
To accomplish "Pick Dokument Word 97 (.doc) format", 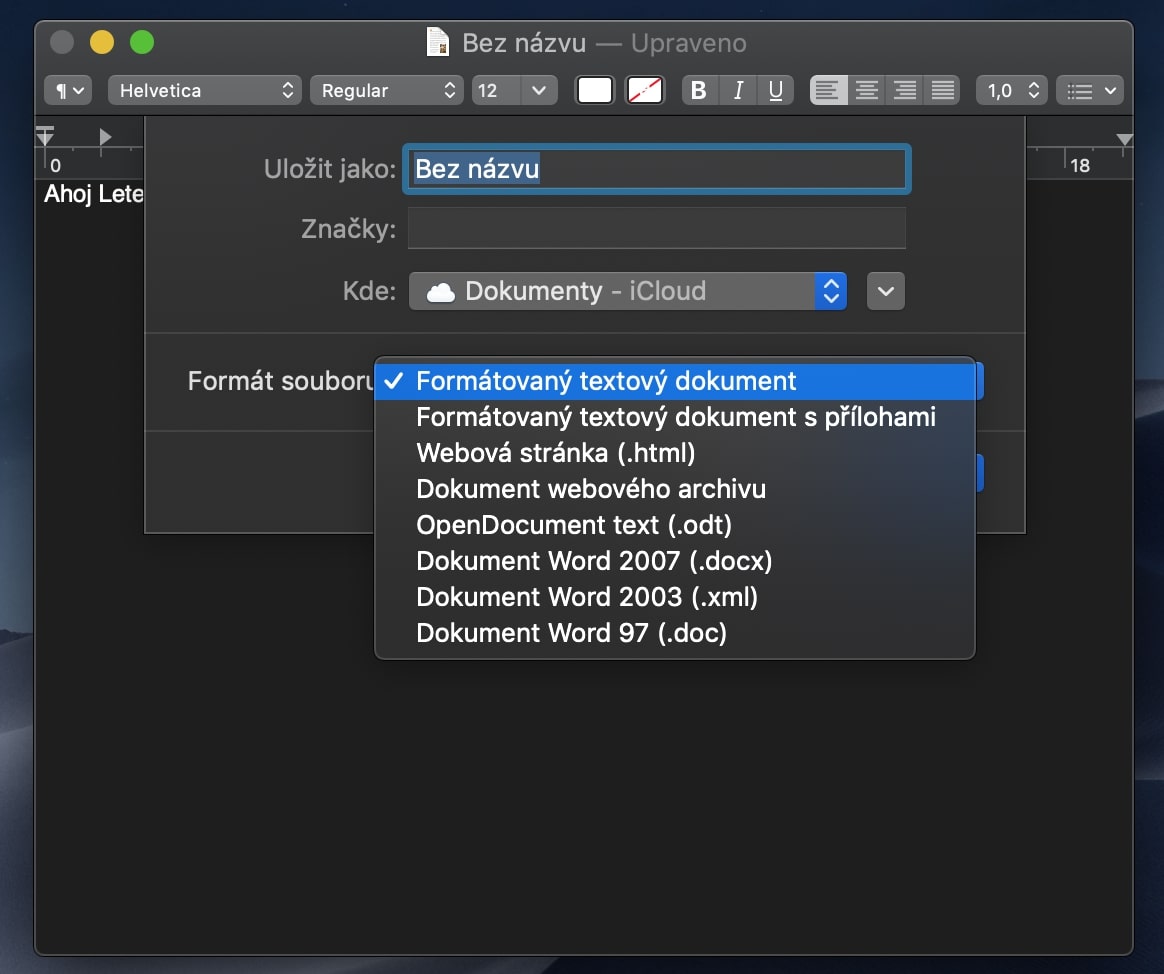I will (x=571, y=633).
